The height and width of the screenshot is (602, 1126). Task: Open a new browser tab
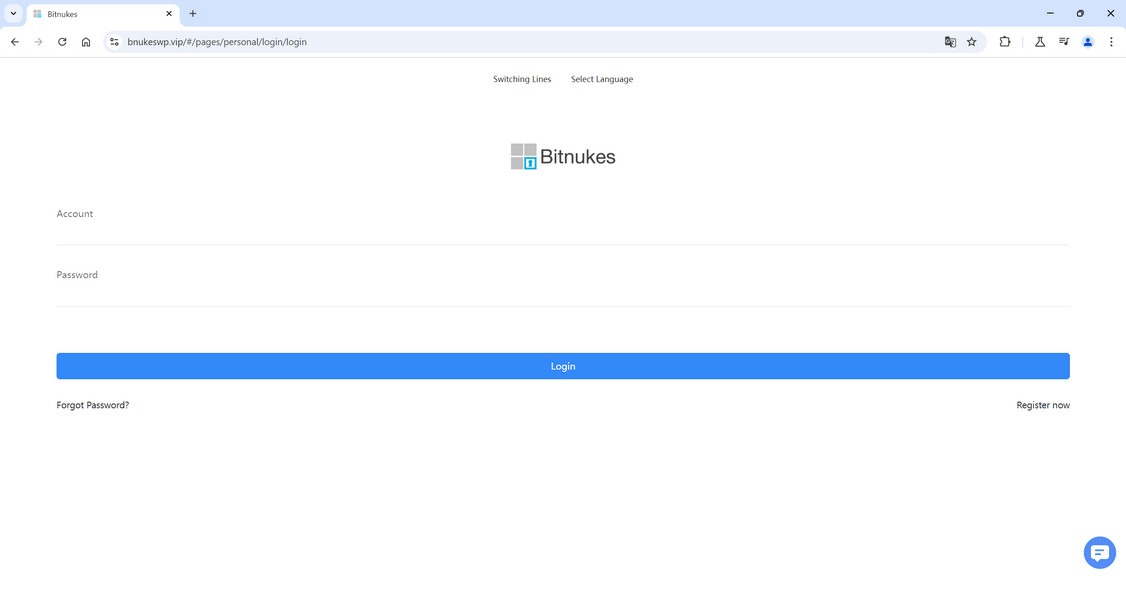[192, 14]
